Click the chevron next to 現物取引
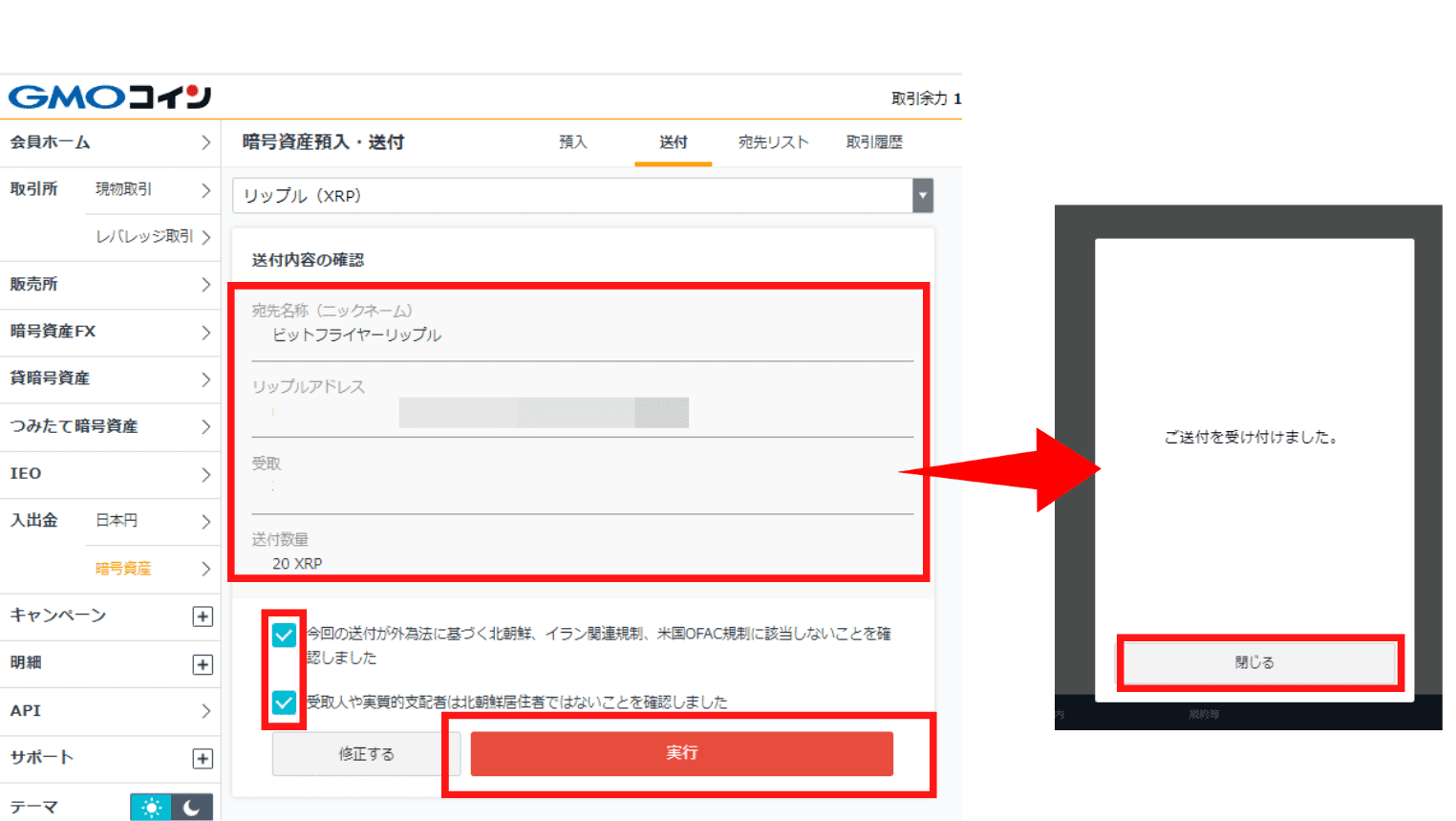The image size is (1456, 821). click(x=205, y=189)
